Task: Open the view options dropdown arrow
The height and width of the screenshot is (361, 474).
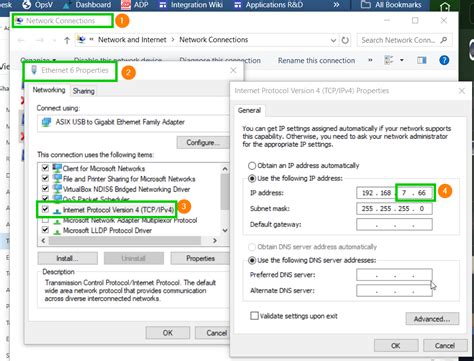Action: pos(402,60)
